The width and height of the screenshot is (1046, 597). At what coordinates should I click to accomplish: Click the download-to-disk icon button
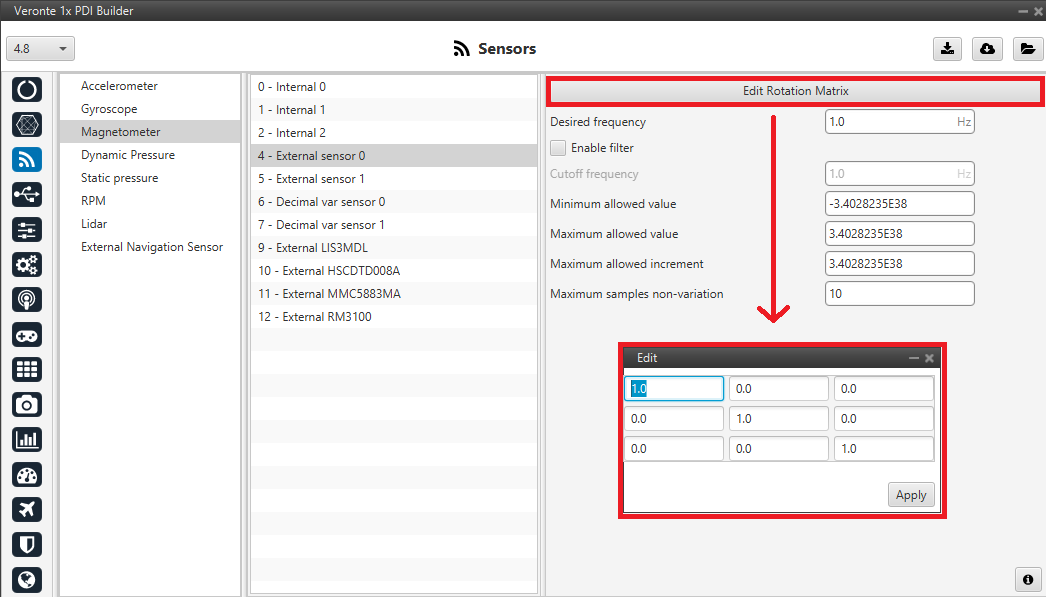947,49
